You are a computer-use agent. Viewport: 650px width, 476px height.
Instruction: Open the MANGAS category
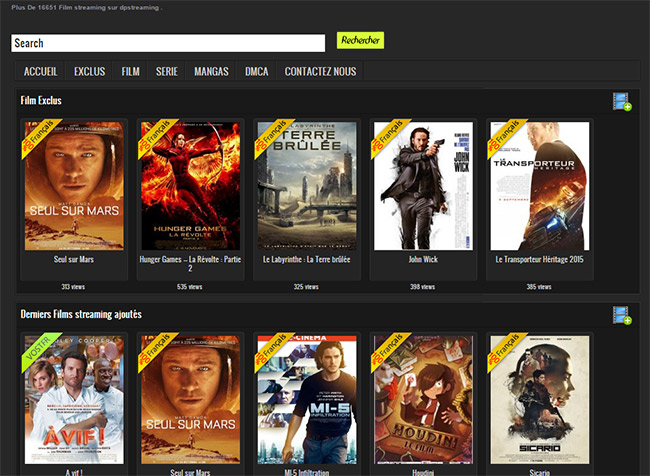[211, 71]
